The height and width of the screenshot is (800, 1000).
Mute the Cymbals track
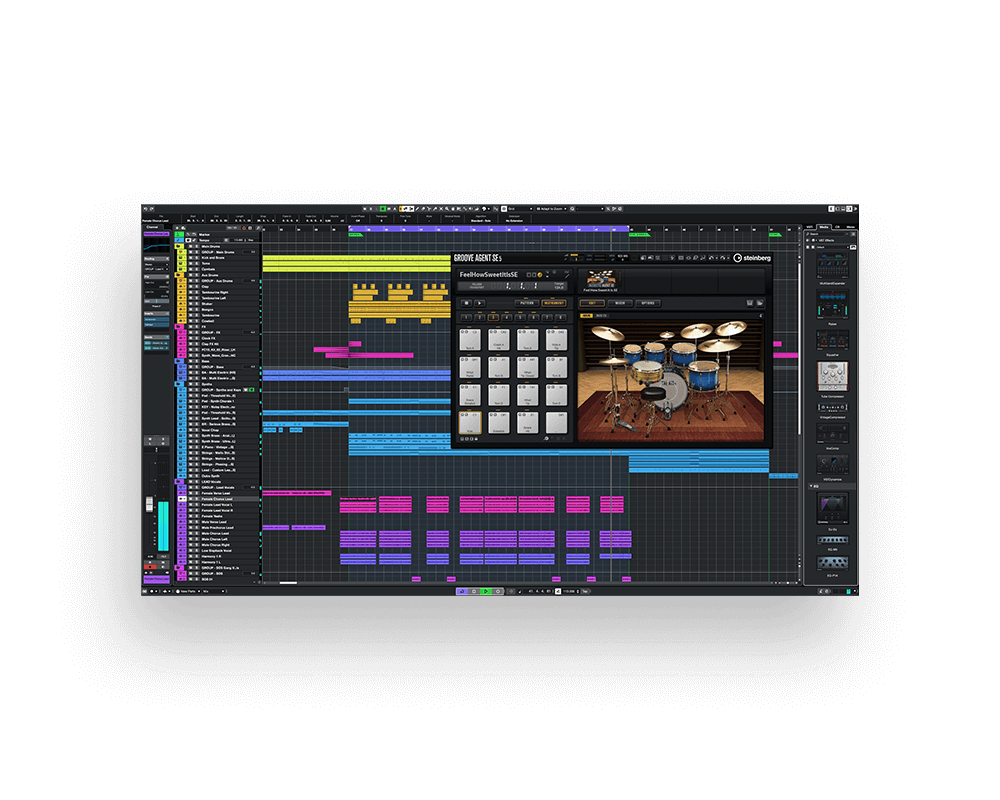190,269
